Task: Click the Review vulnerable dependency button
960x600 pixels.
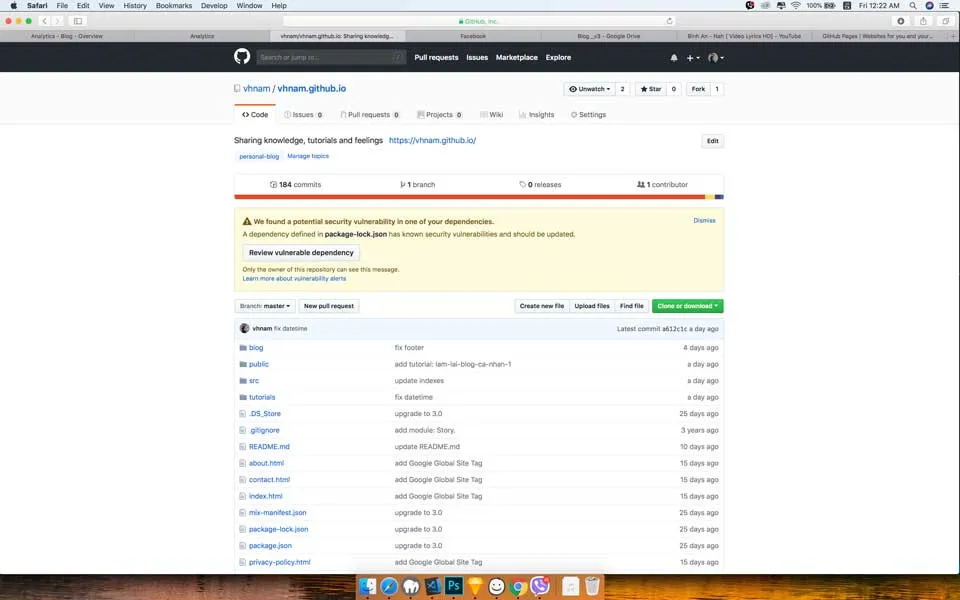Action: pyautogui.click(x=300, y=252)
